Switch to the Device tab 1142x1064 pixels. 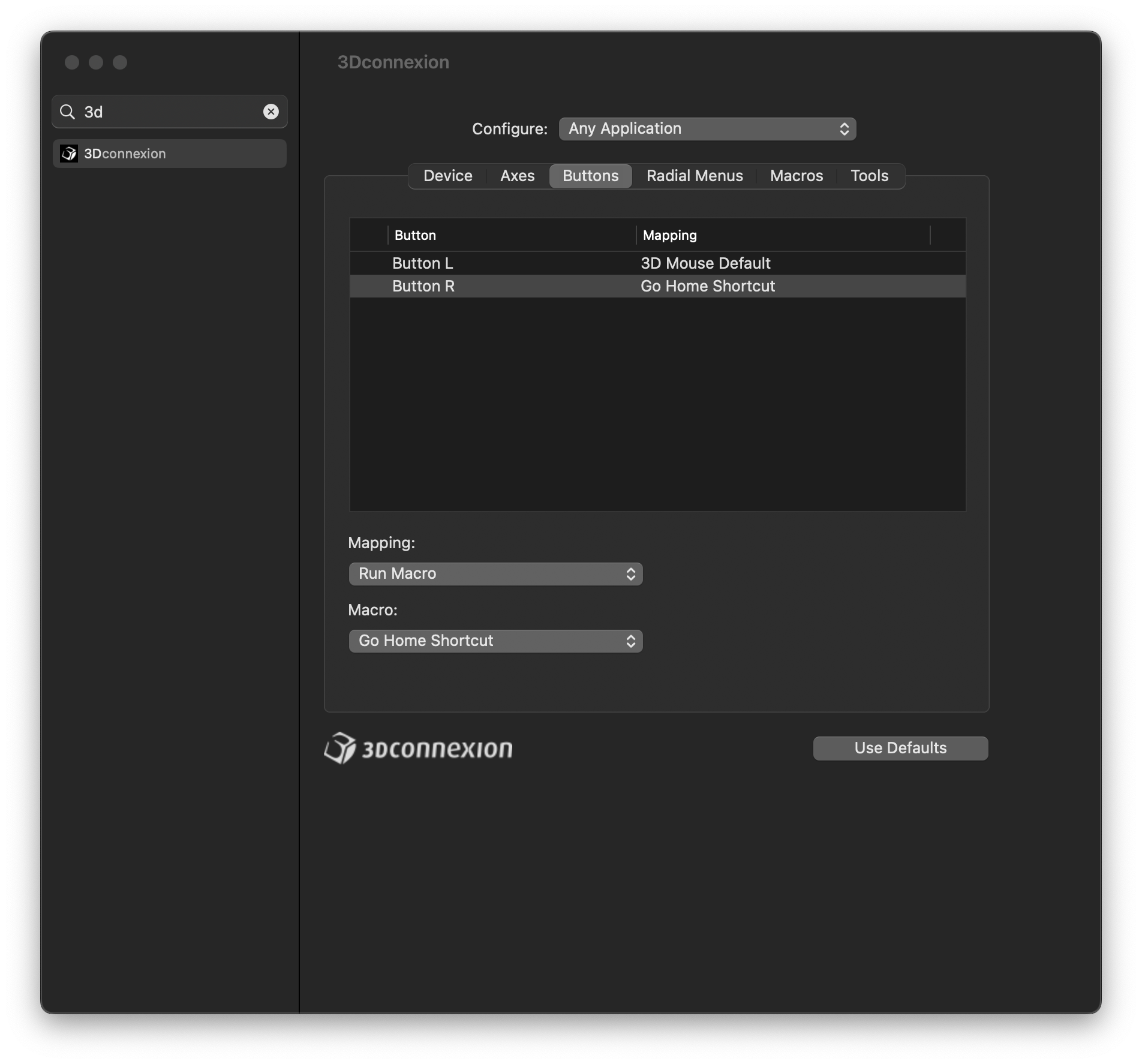coord(448,176)
